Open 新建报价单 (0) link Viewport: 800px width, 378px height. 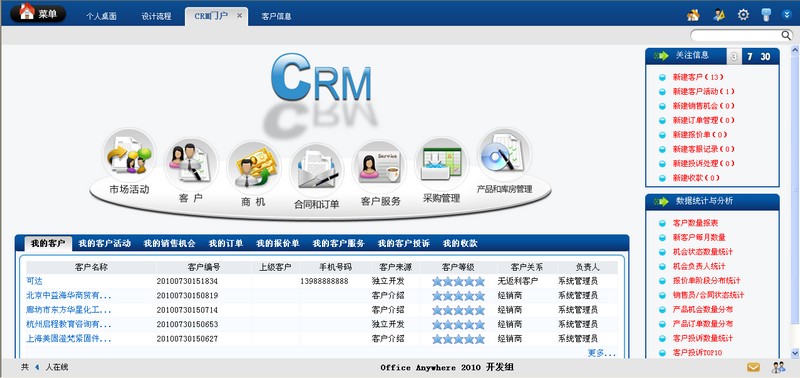click(x=700, y=135)
